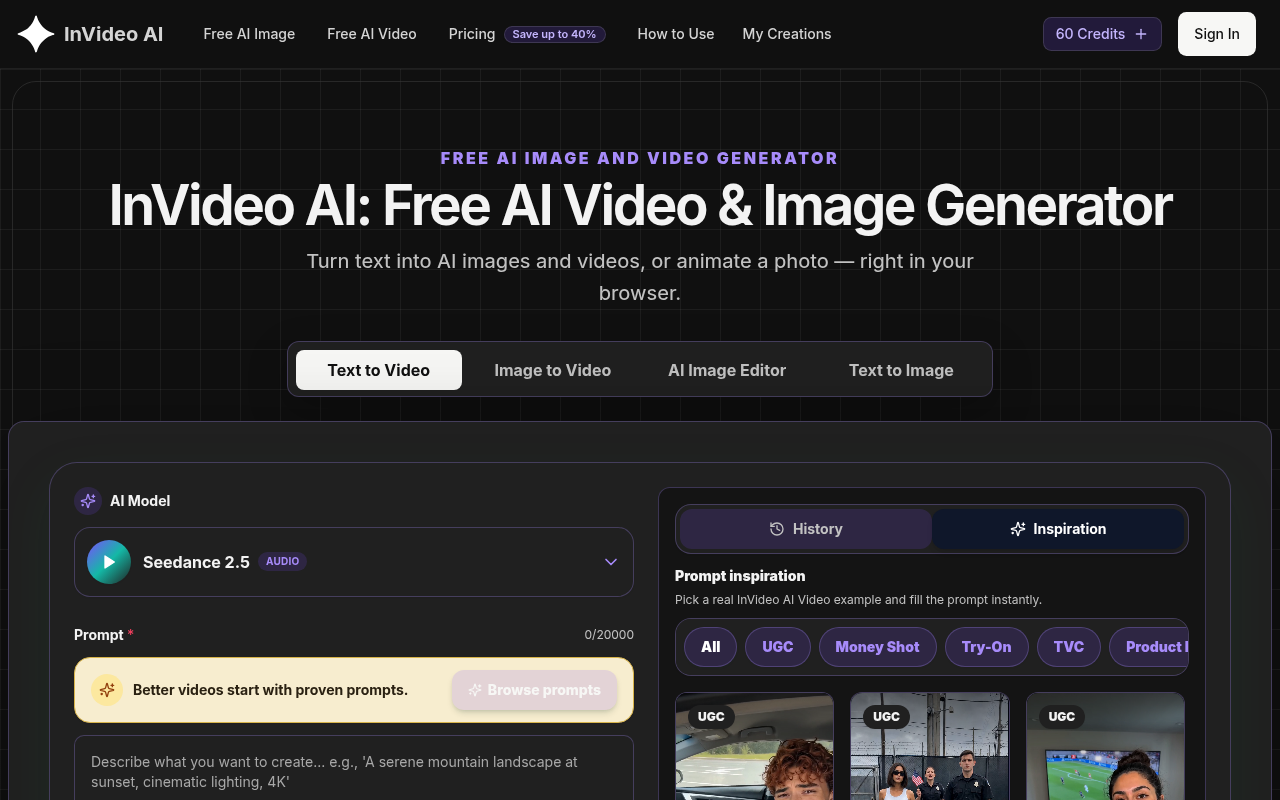Open the UGC example with soccer on TV

1106,746
